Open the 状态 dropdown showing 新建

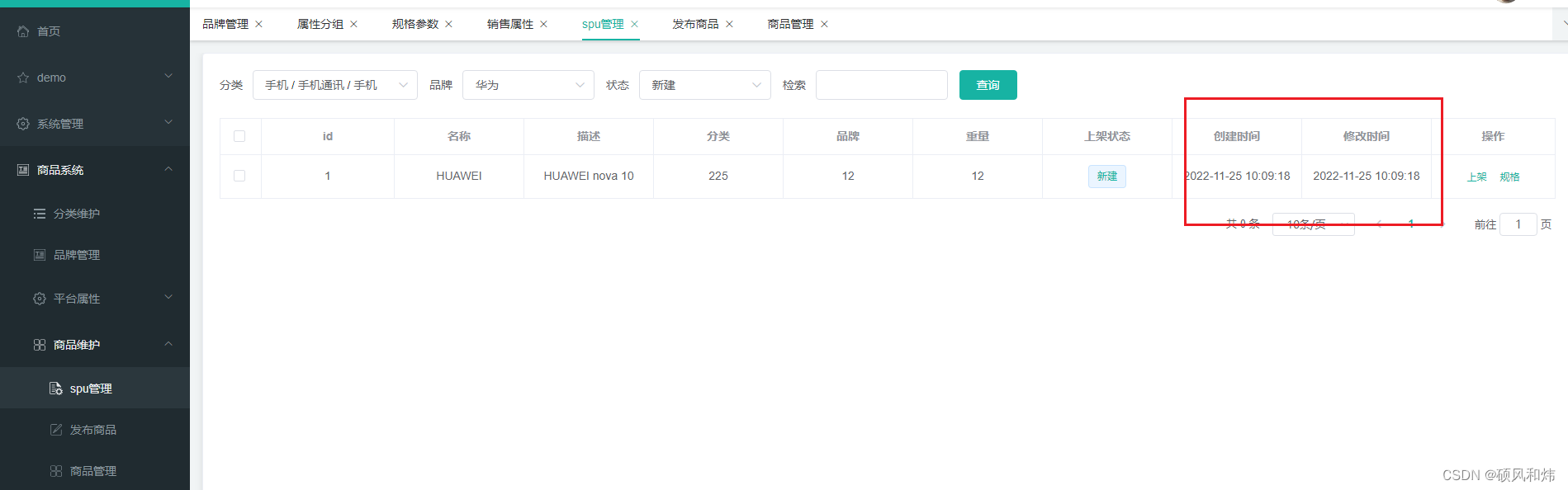[x=705, y=85]
